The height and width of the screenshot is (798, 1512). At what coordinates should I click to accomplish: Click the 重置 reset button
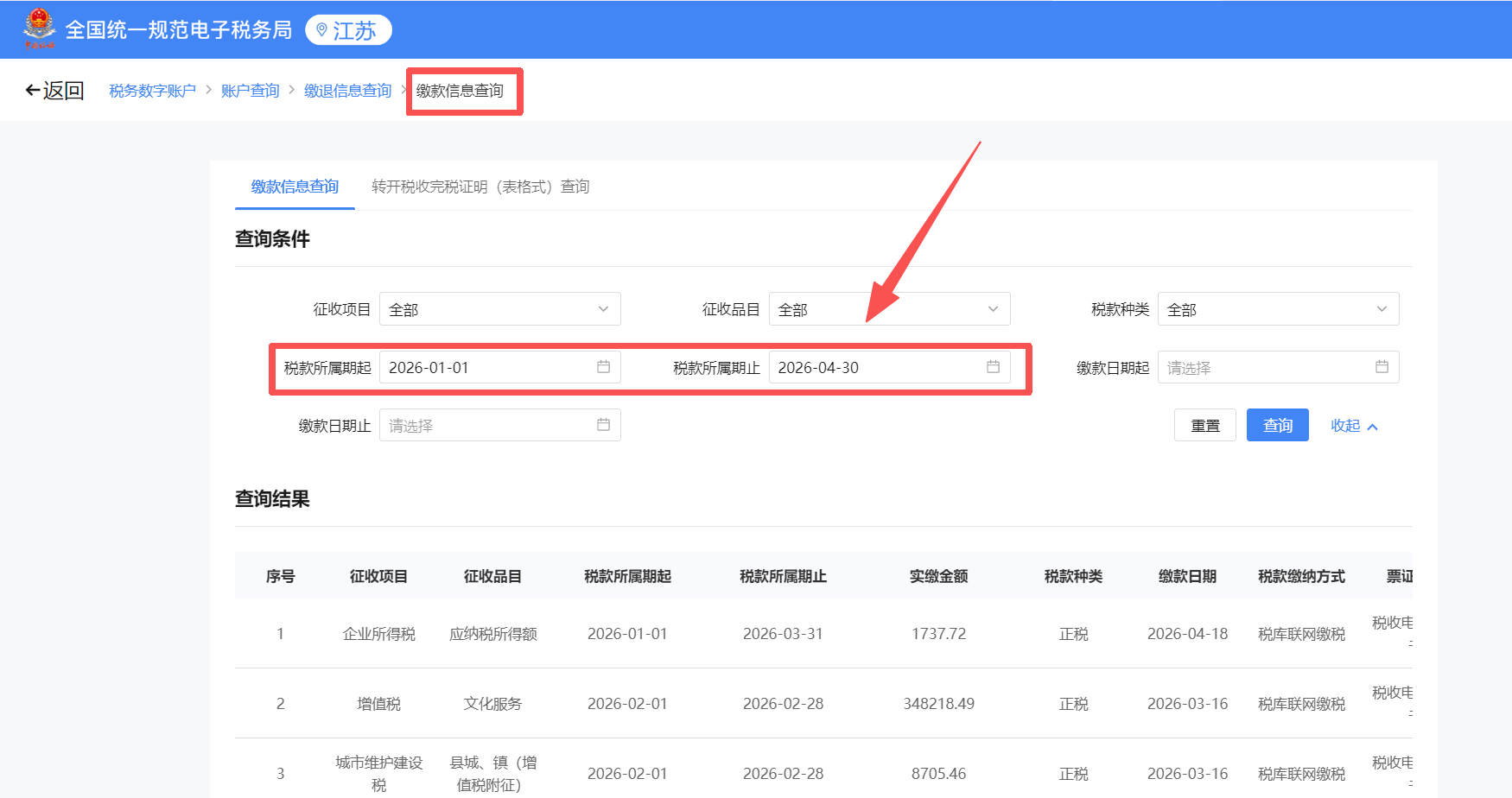click(1205, 425)
